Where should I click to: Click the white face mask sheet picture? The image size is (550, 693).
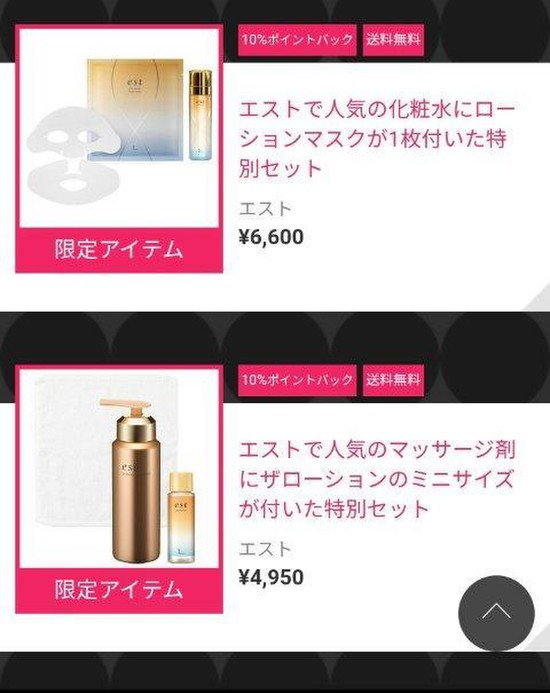tap(73, 157)
